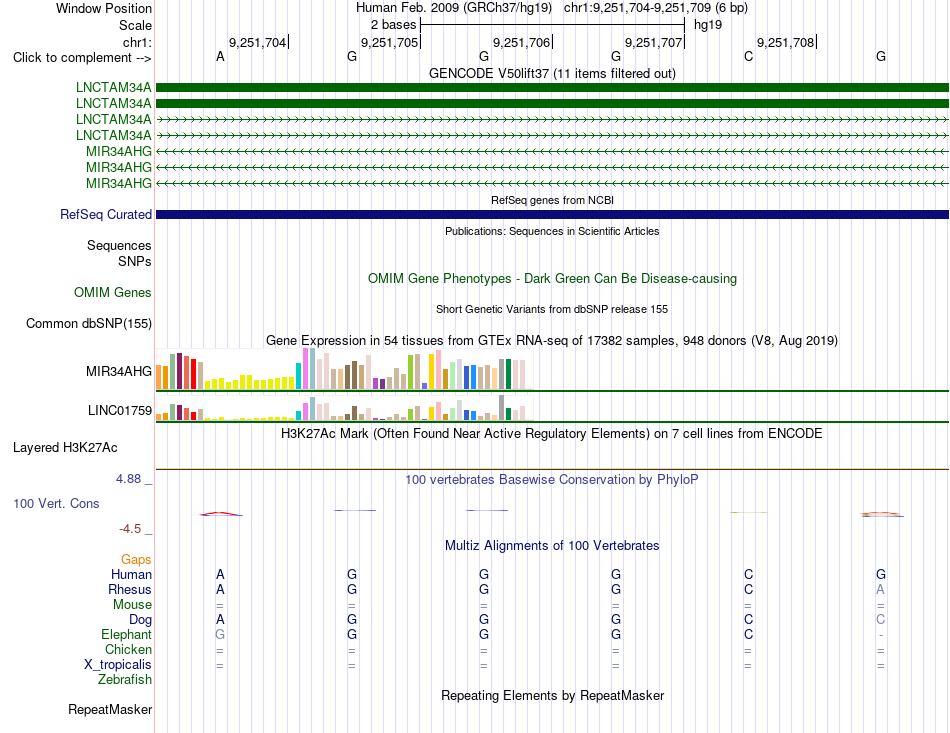This screenshot has height=733, width=950.
Task: Click base C in the complement sequence row
Action: (x=748, y=56)
